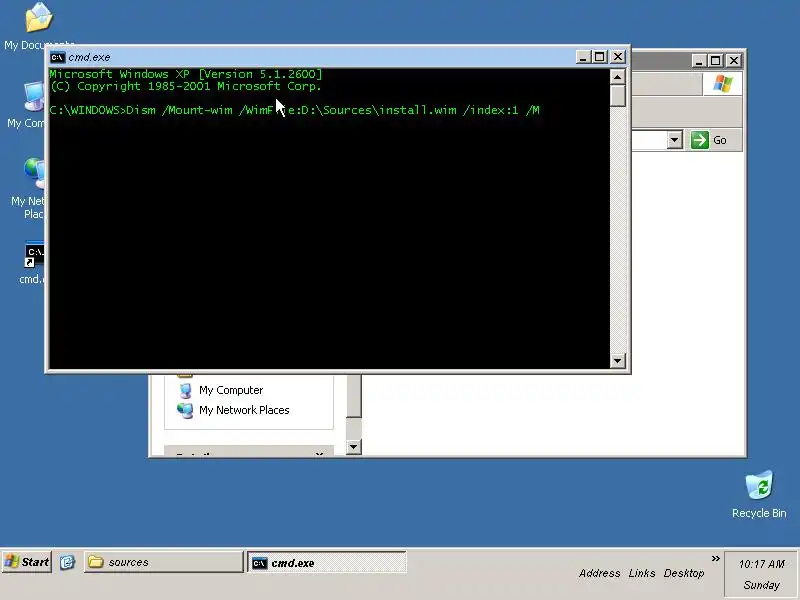Minimize the cmd.exe window

(x=583, y=57)
